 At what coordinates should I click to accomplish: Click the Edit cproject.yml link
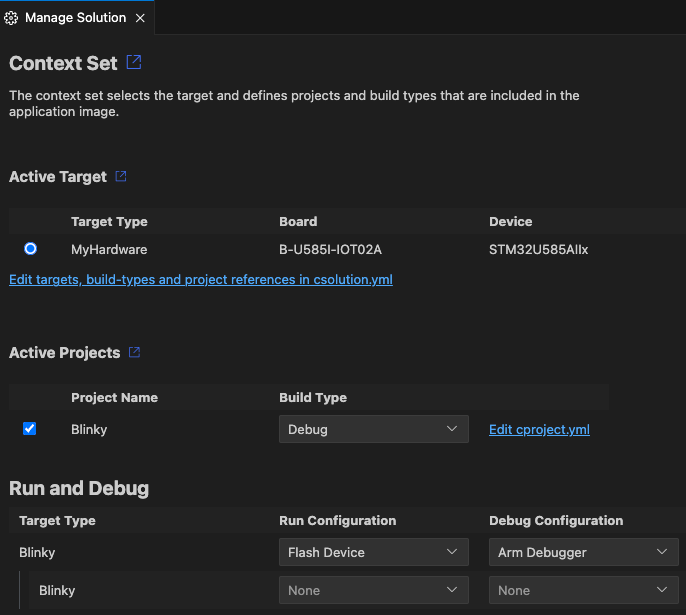539,430
